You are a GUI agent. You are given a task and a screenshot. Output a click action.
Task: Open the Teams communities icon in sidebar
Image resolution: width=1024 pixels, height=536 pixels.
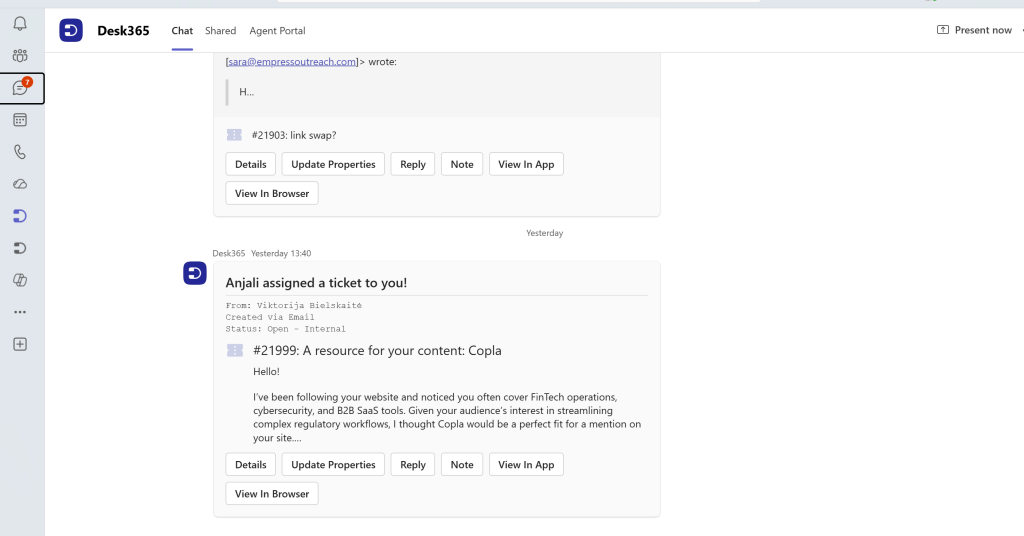20,55
